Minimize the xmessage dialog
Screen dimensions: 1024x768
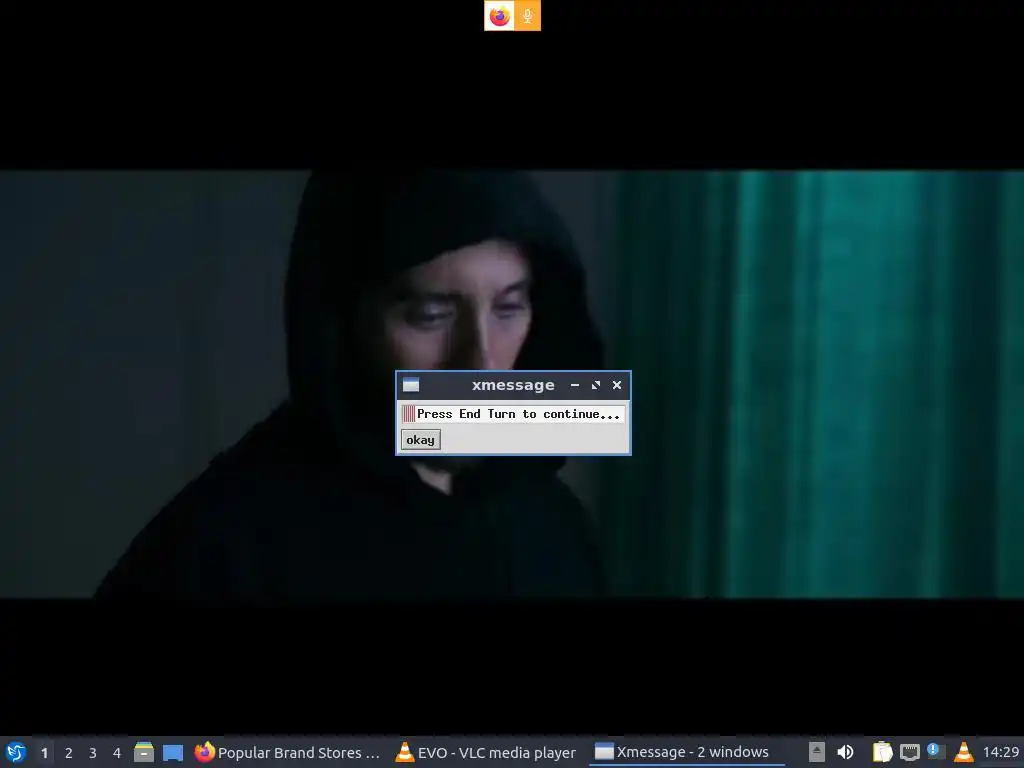(x=575, y=385)
